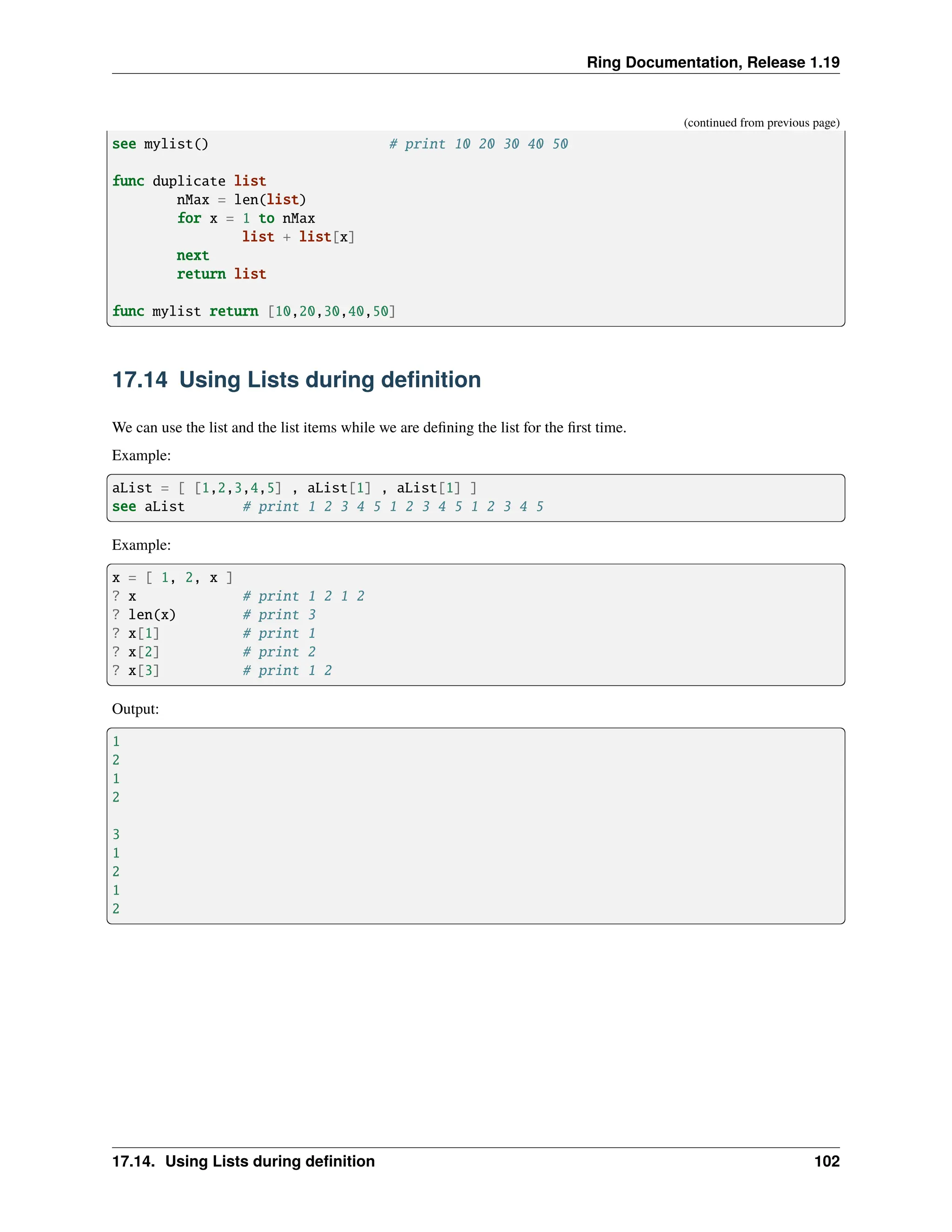952x1232 pixels.
Task: Click the comment '# print 10 20 30 40 50'
Action: tap(478, 144)
